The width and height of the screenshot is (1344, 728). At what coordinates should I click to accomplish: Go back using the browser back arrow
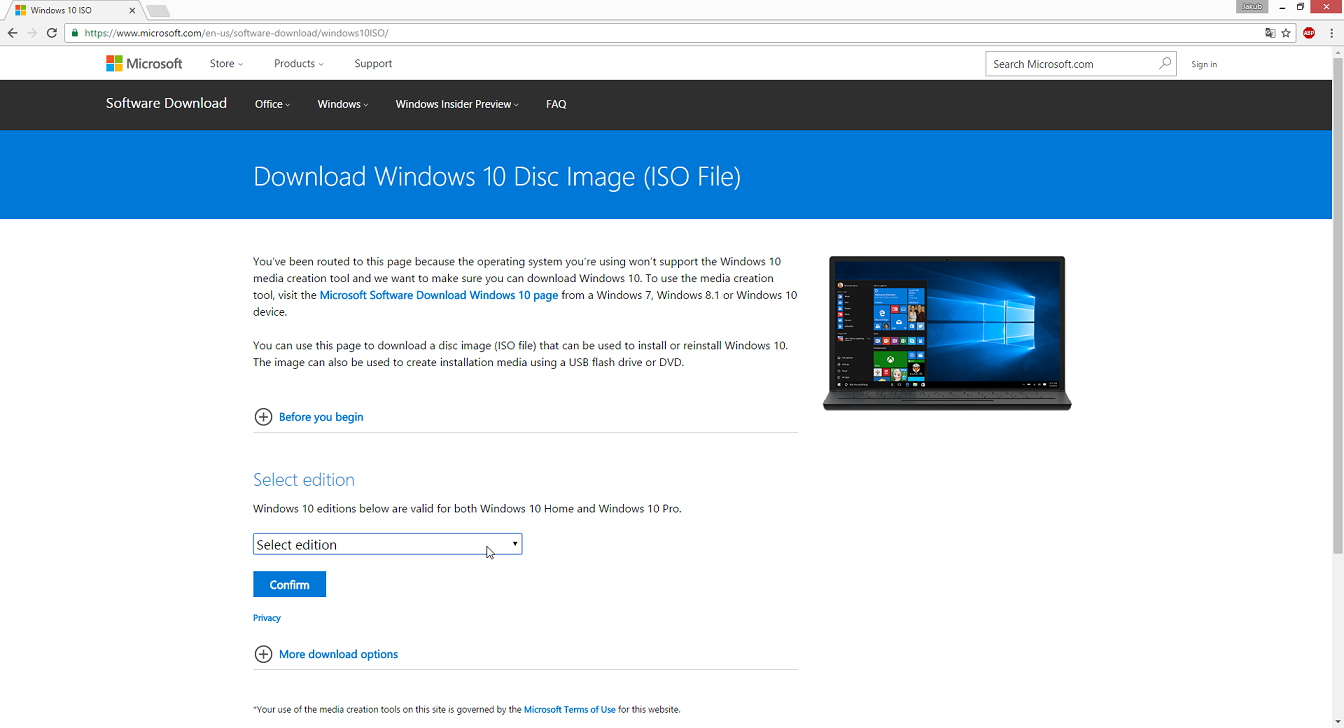click(12, 33)
